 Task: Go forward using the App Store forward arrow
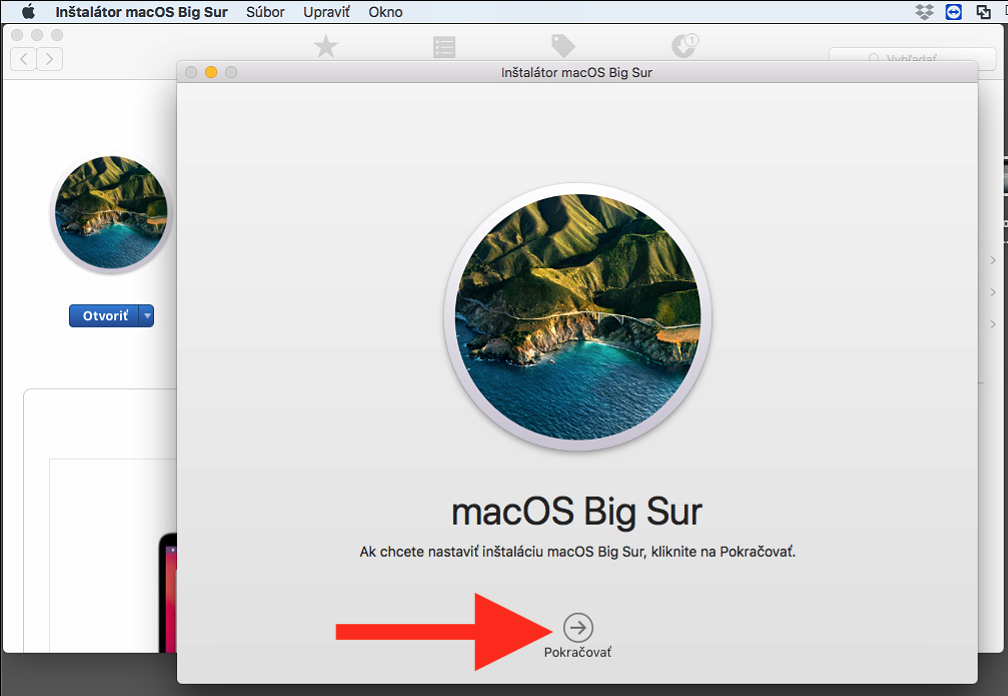[49, 59]
